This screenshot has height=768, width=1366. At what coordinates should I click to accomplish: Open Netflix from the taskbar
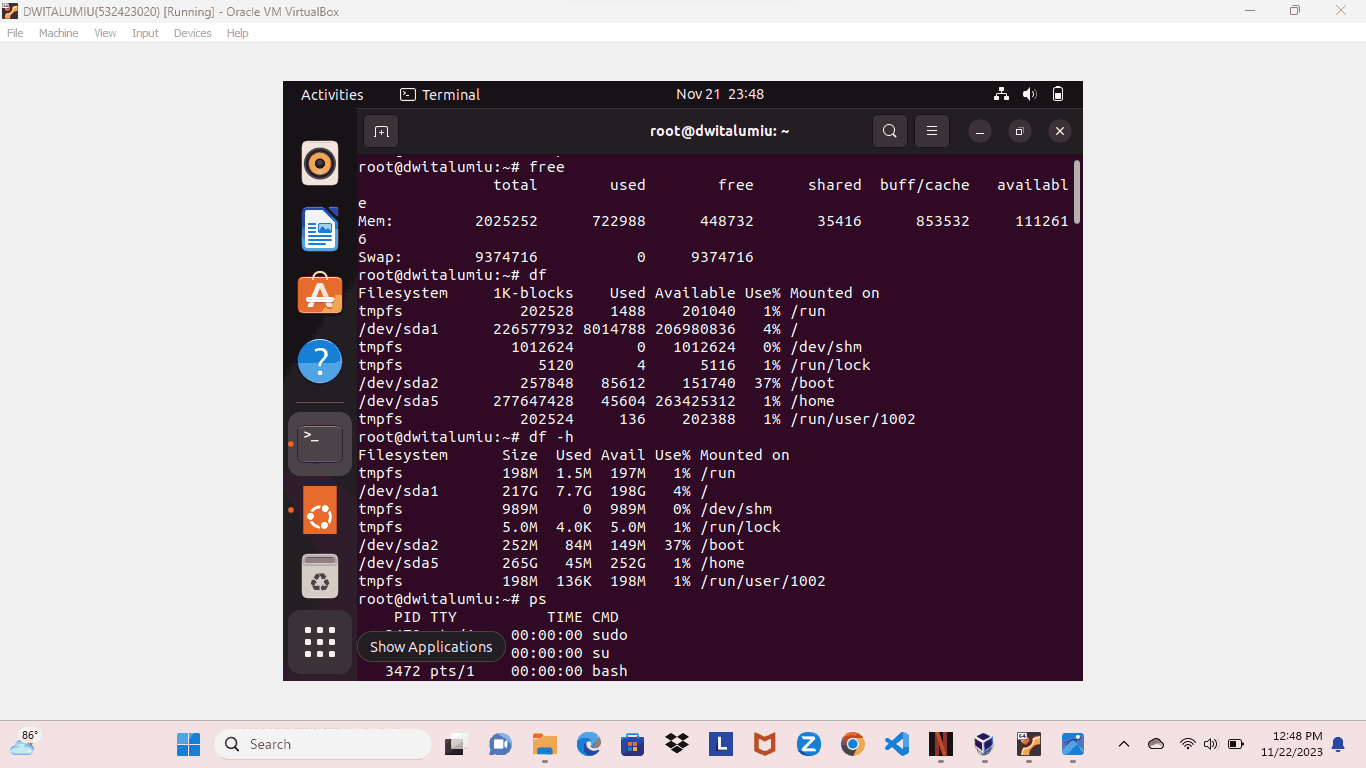tap(941, 744)
